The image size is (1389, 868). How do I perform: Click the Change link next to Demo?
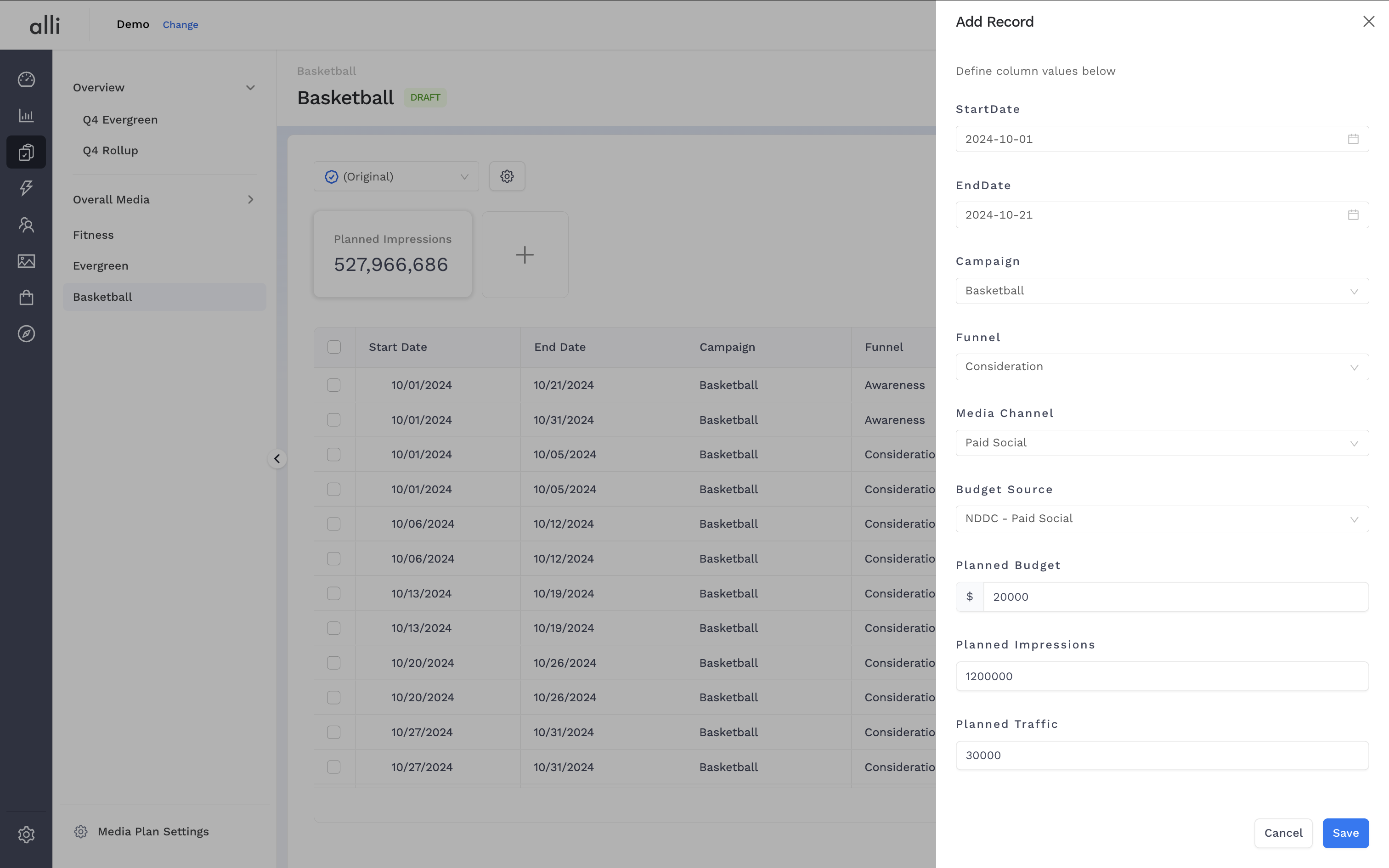[180, 25]
